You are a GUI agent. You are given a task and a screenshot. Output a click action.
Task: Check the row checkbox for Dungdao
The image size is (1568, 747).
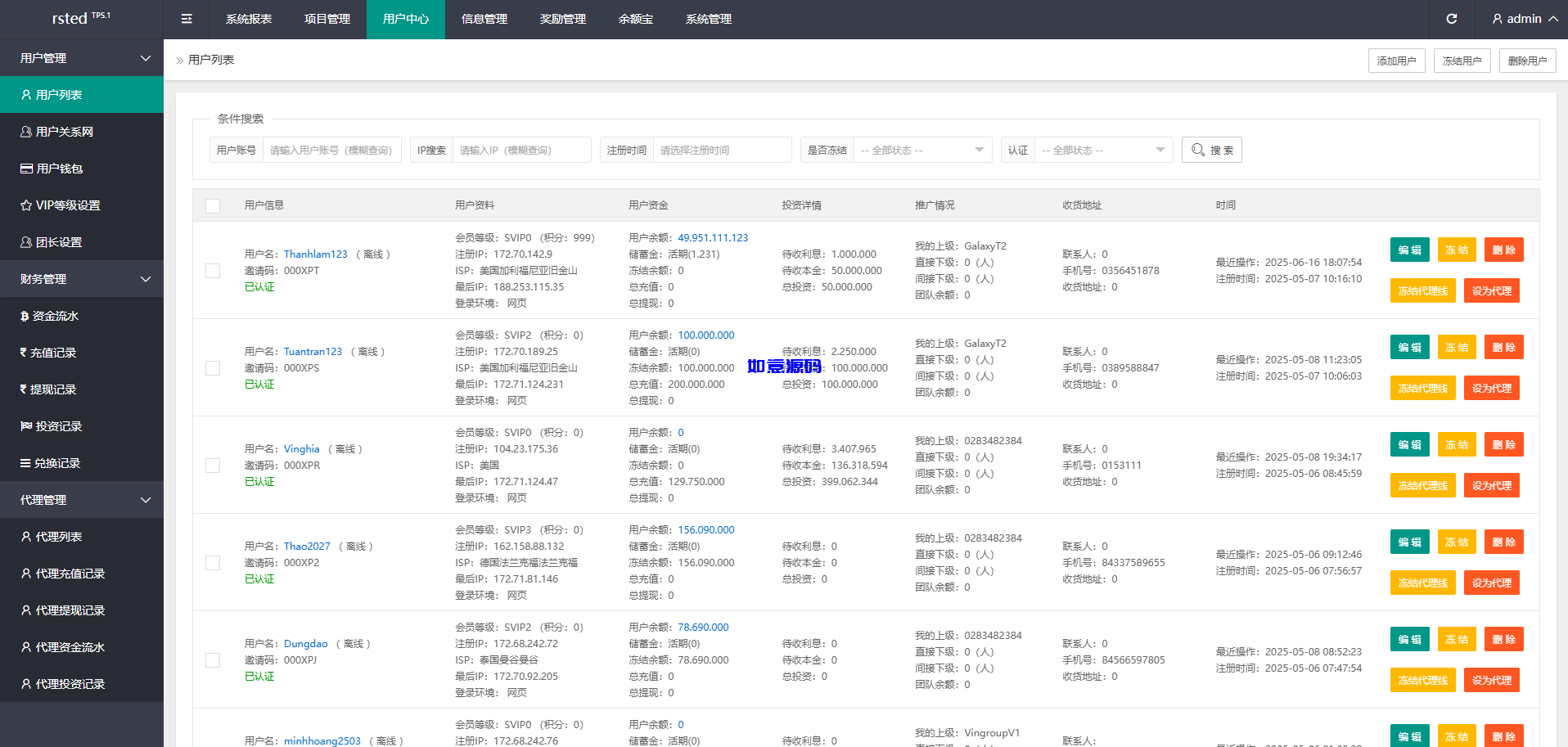coord(213,660)
